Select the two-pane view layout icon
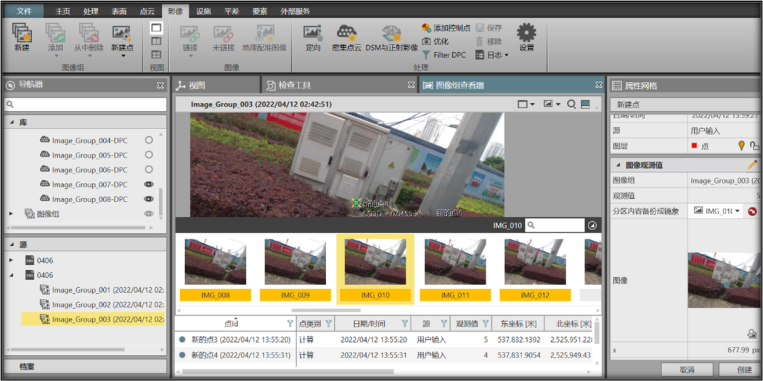Viewport: 763px width, 381px height. (156, 41)
